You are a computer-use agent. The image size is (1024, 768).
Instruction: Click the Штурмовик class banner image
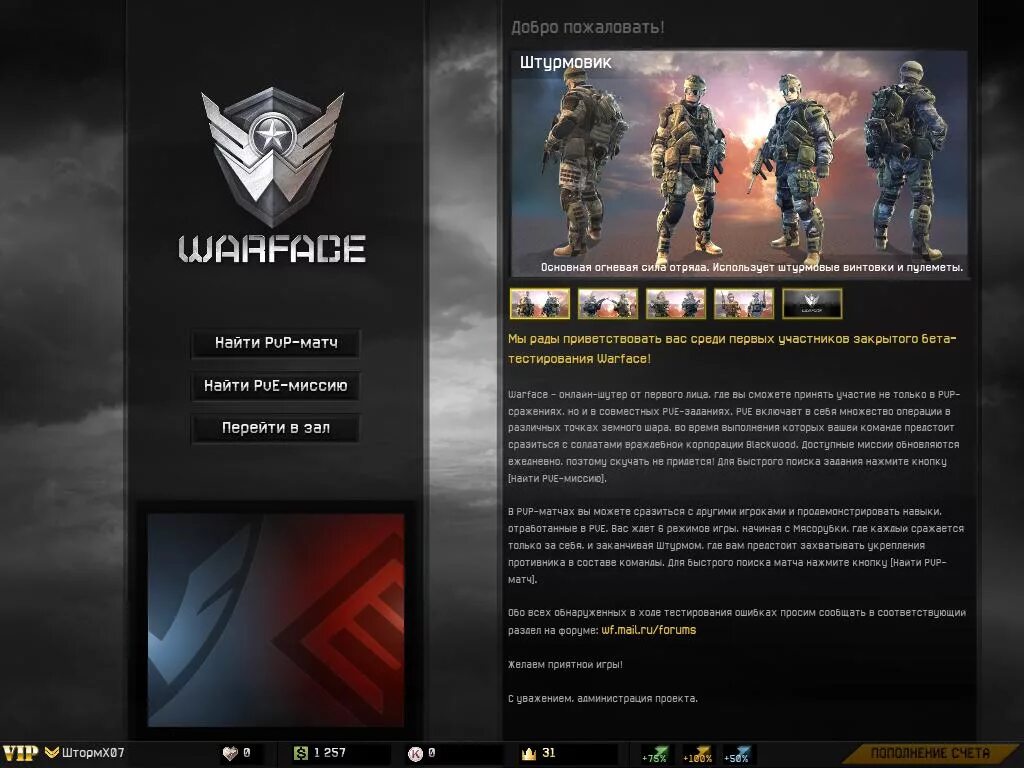[x=739, y=165]
